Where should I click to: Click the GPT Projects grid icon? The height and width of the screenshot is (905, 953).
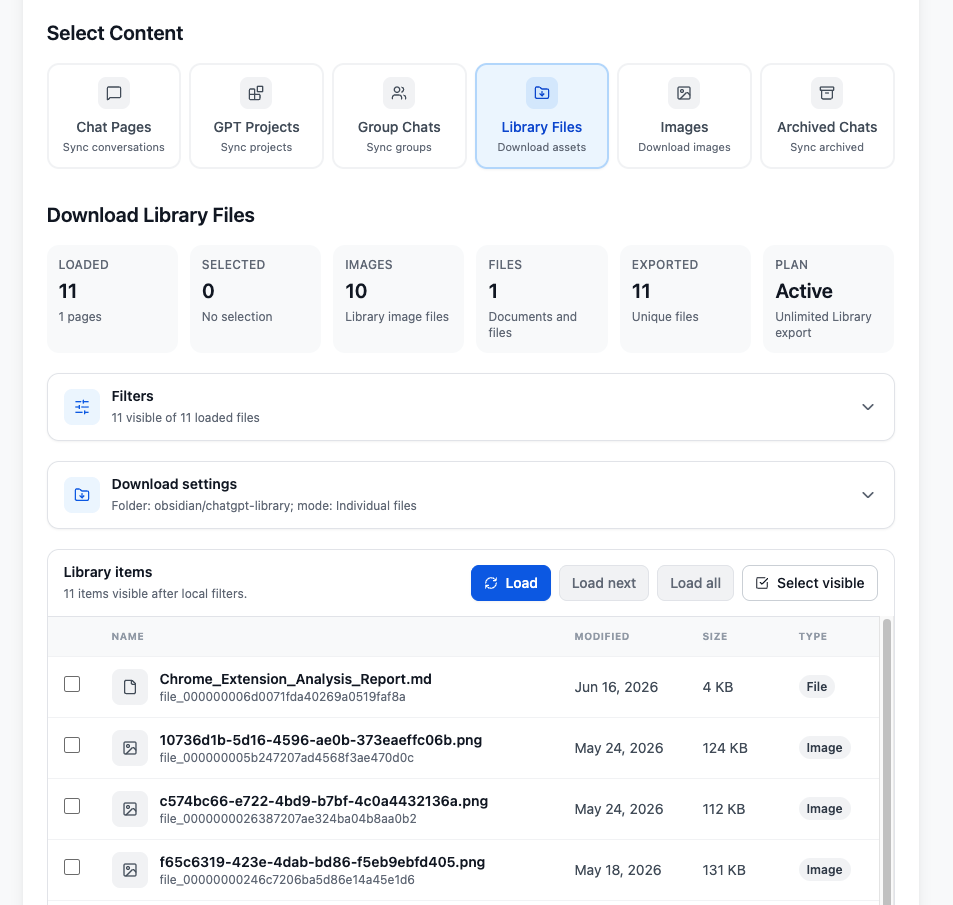(256, 93)
